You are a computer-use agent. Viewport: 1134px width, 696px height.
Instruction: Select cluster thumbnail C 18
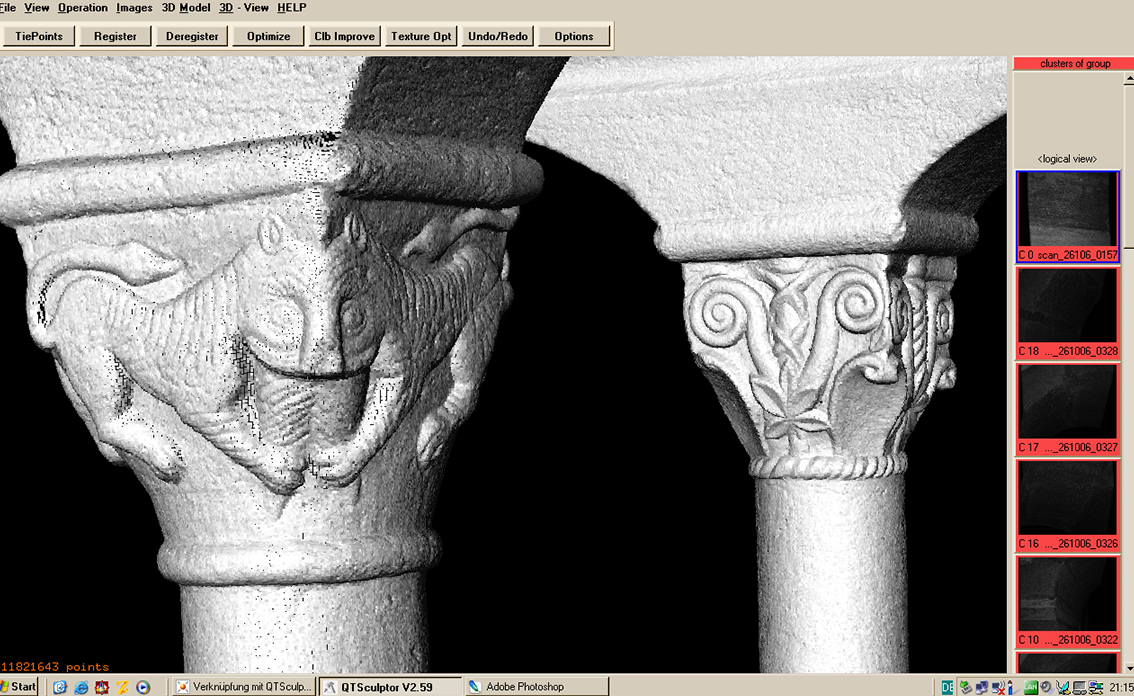pyautogui.click(x=1067, y=312)
